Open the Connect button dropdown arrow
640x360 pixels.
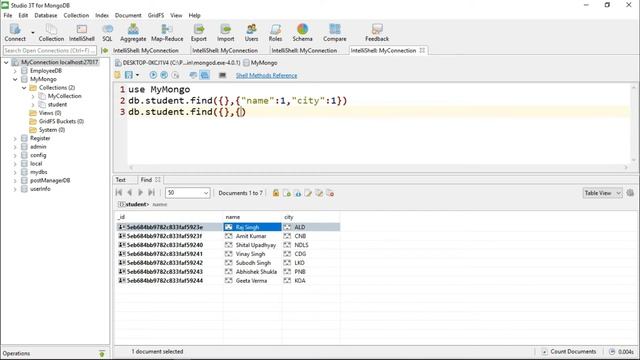(x=33, y=33)
